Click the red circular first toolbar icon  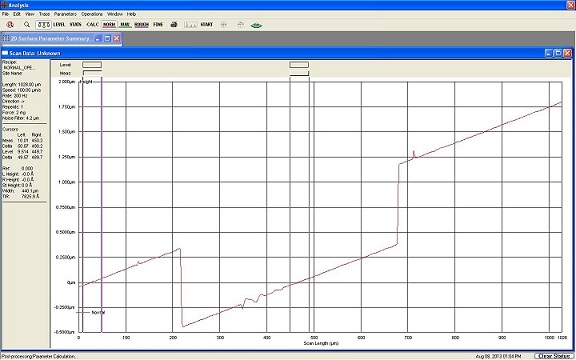tap(10, 25)
